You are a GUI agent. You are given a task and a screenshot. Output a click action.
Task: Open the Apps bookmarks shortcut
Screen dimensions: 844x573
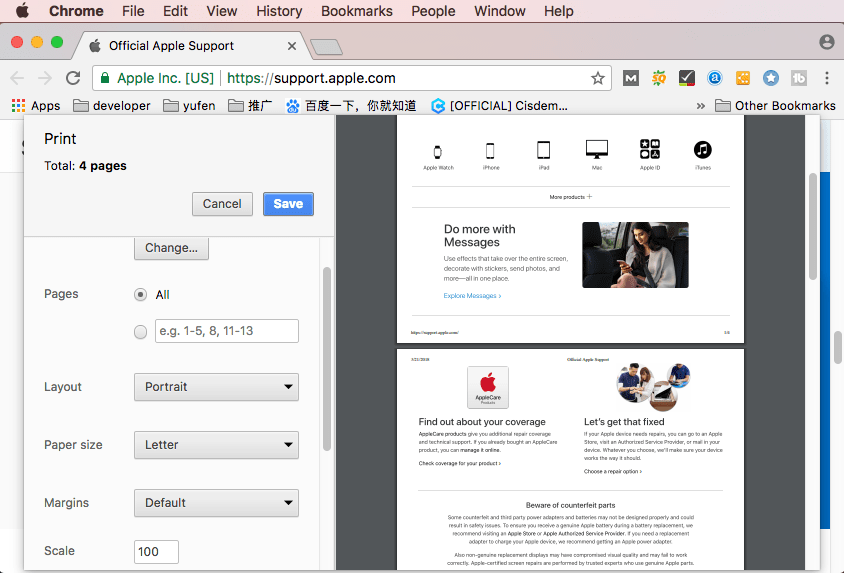[35, 105]
